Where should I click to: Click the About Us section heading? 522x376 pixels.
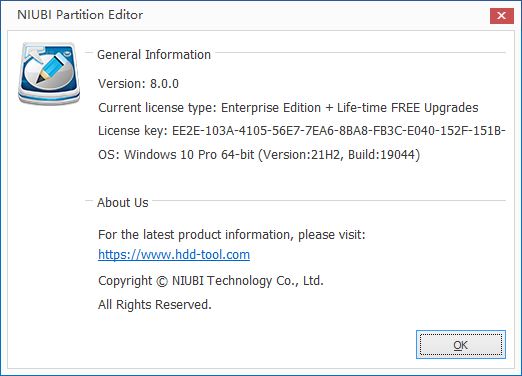pos(123,203)
